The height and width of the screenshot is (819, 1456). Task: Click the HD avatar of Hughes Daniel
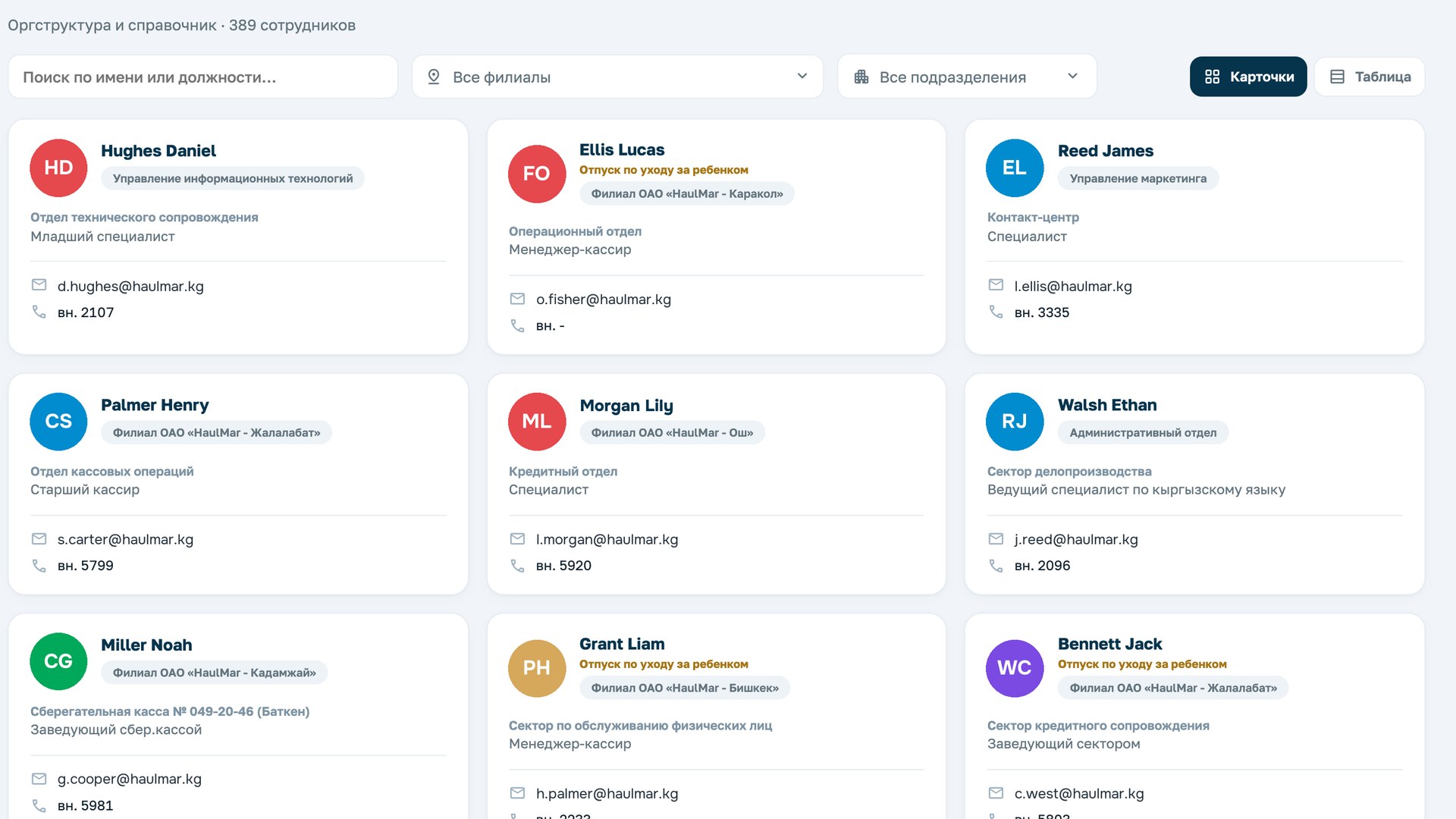(x=58, y=168)
